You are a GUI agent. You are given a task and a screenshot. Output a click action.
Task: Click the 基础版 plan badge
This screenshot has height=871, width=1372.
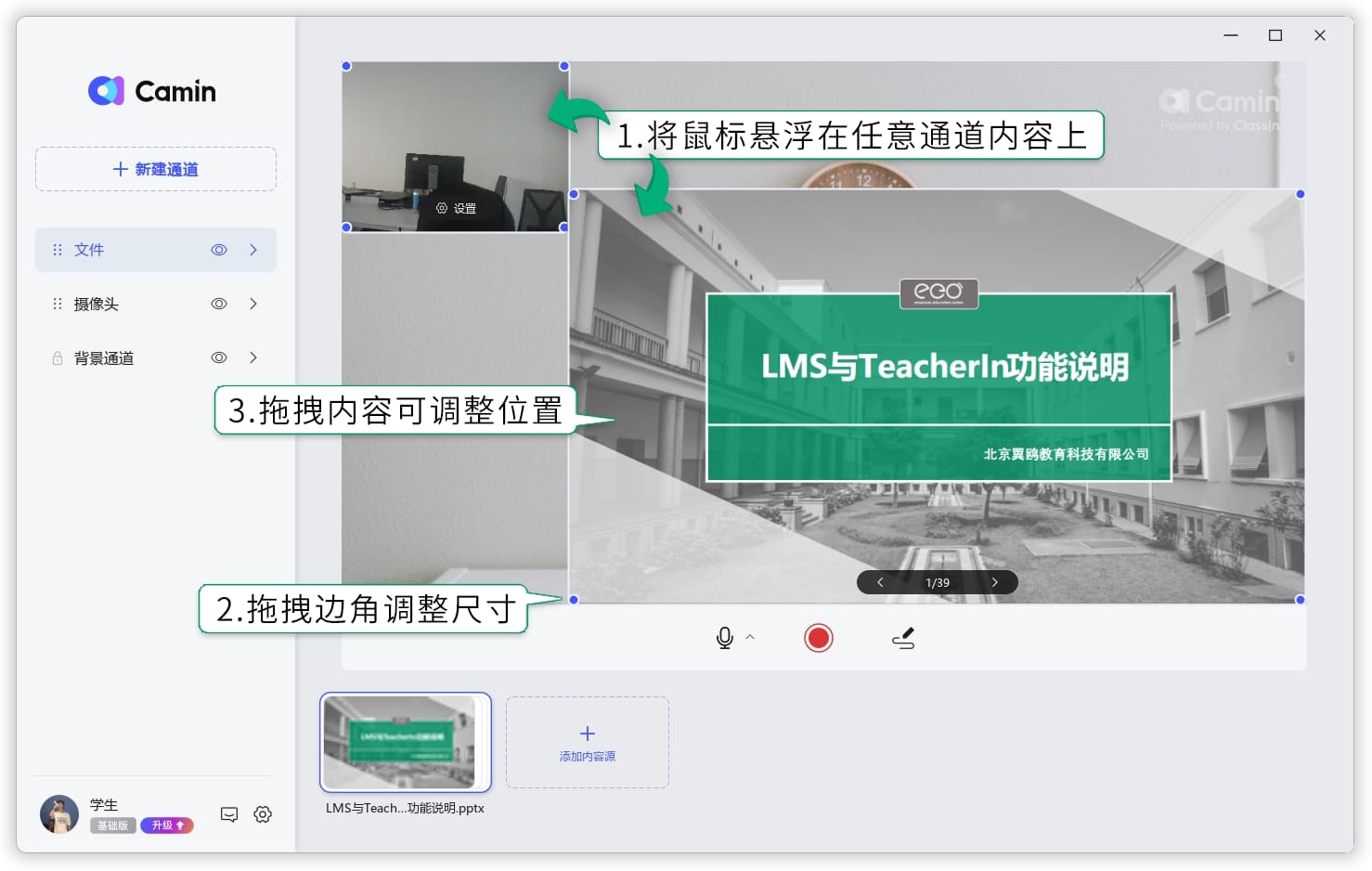(x=113, y=825)
